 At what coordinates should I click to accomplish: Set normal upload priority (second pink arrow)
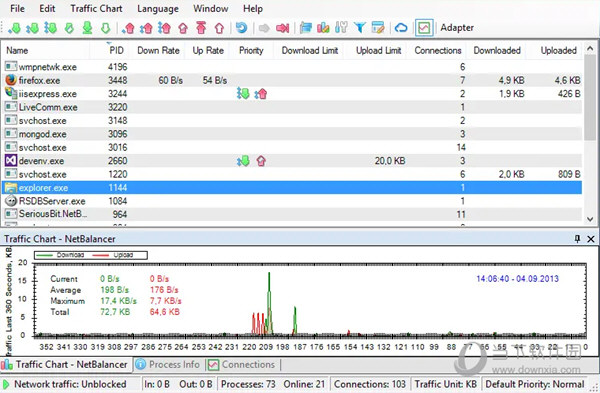[x=146, y=28]
